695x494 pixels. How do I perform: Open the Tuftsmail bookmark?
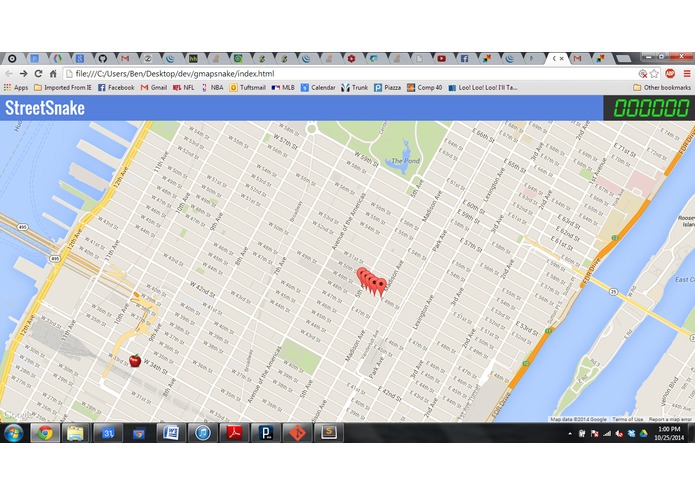[247, 88]
